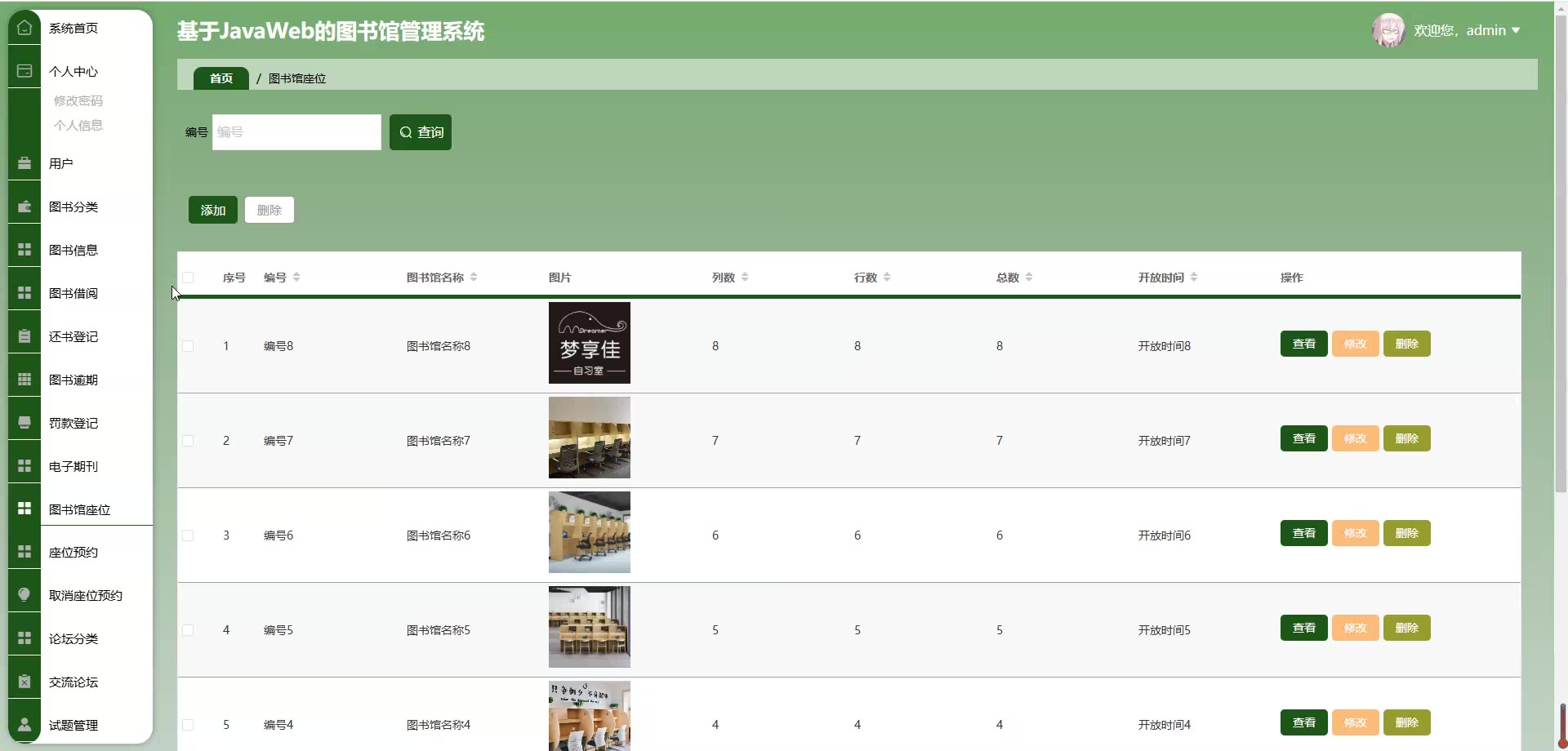
Task: Click the green 添加 button
Action: coord(212,210)
